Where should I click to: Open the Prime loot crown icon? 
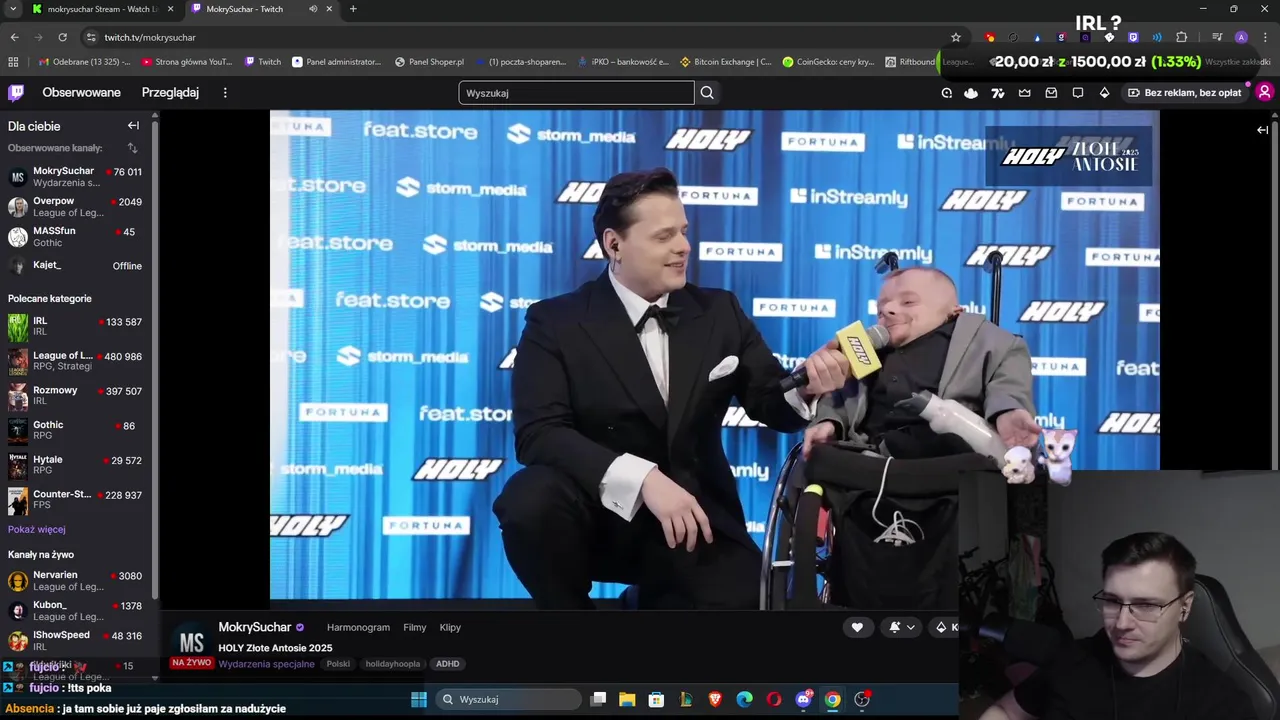coord(1025,93)
